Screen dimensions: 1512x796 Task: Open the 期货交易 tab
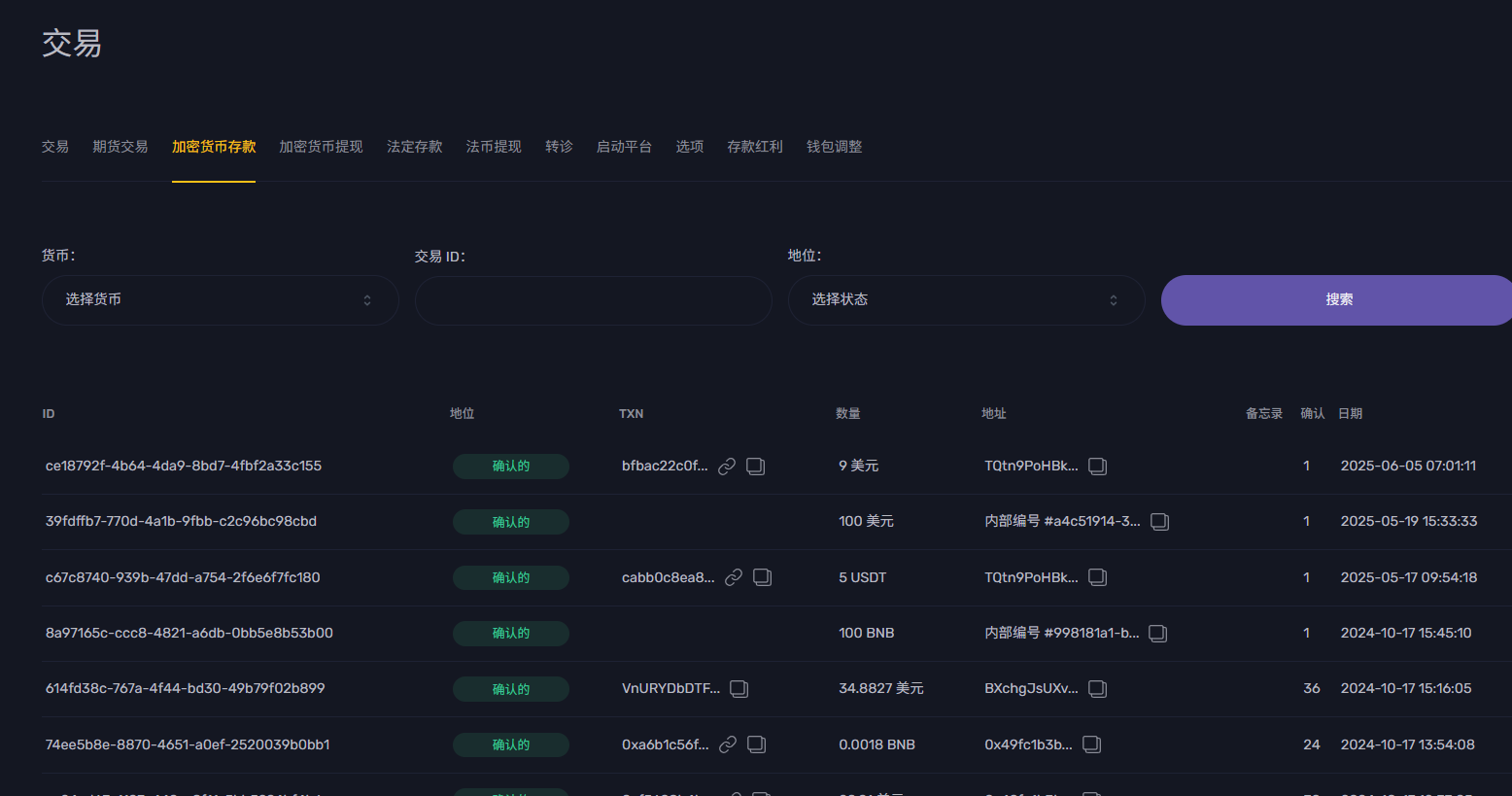[120, 146]
